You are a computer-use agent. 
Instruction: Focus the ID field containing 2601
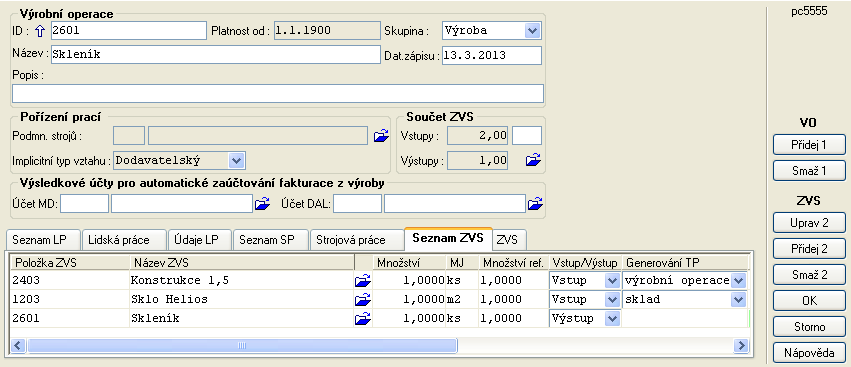[128, 31]
